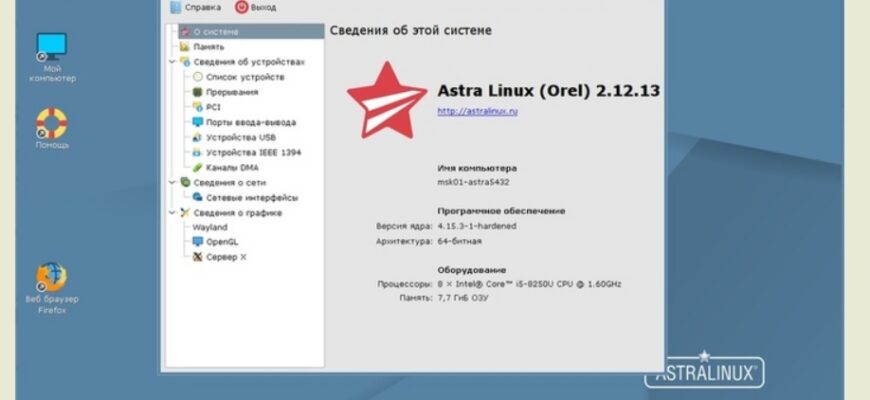The image size is (870, 400).
Task: Collapse the Сведения об устройствах branch
Action: [172, 62]
